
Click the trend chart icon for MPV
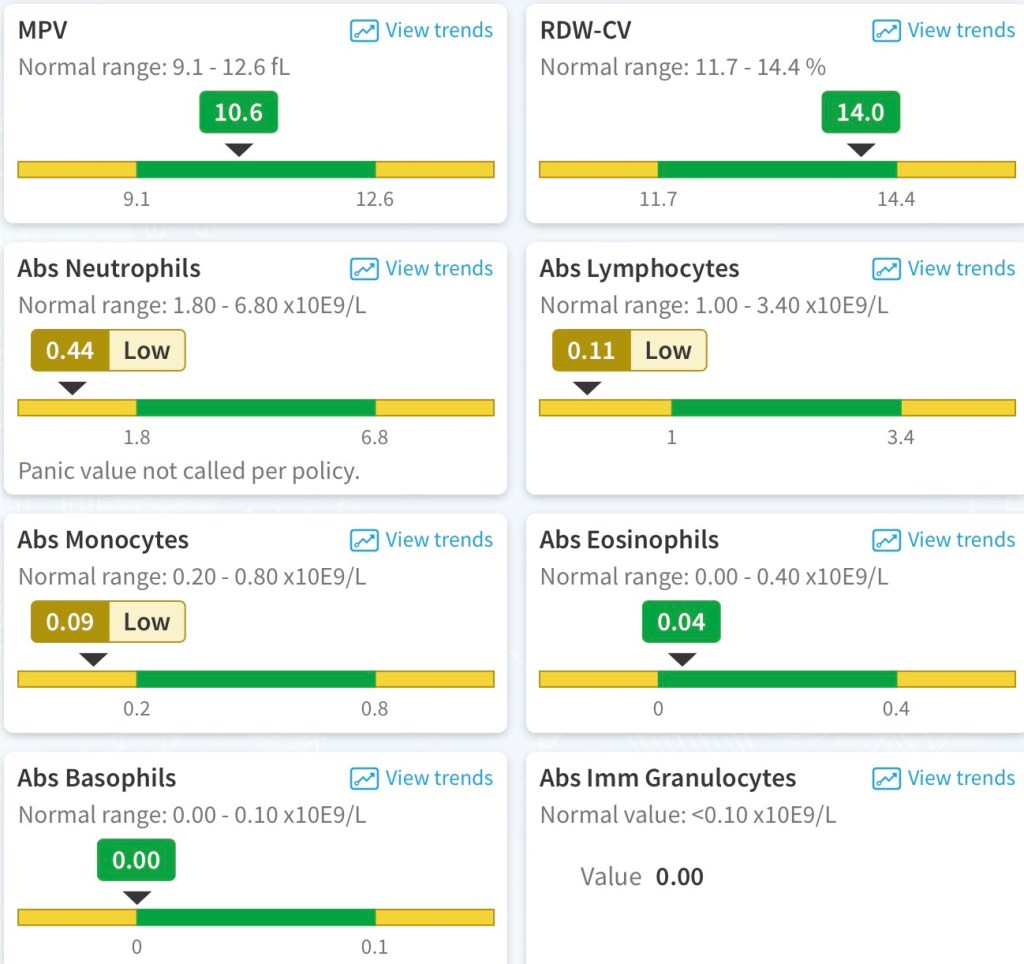[x=364, y=30]
